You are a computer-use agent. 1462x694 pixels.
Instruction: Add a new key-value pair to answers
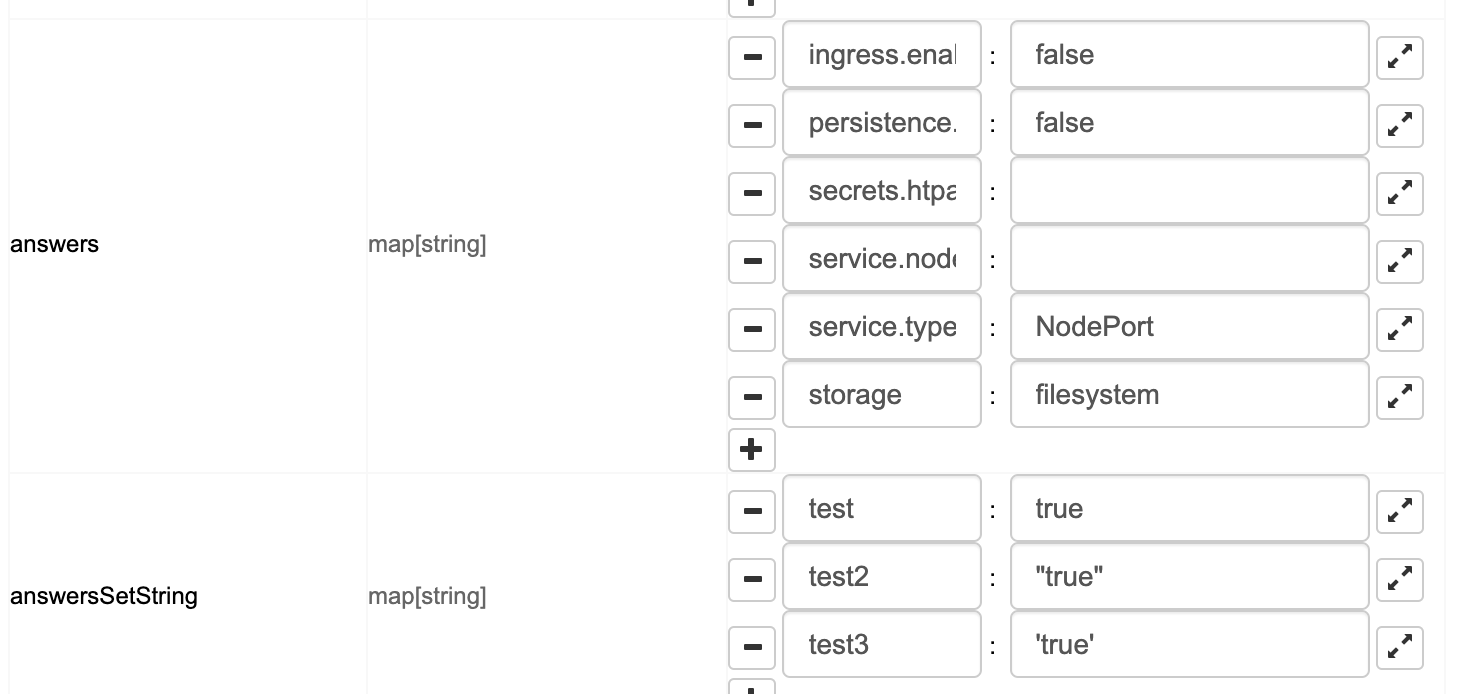tap(751, 450)
